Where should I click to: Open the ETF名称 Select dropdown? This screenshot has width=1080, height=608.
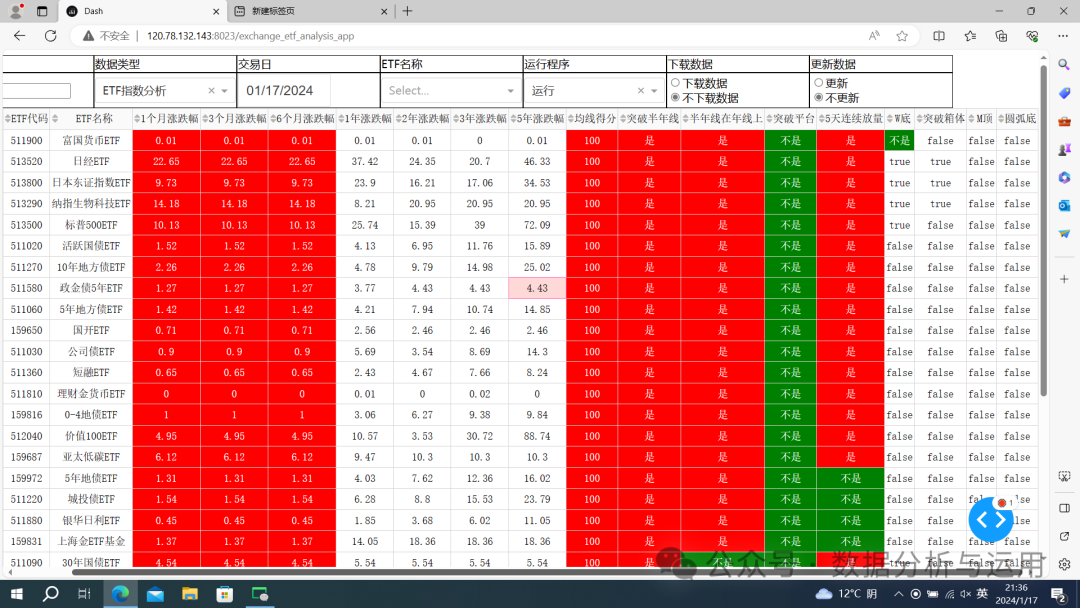451,90
